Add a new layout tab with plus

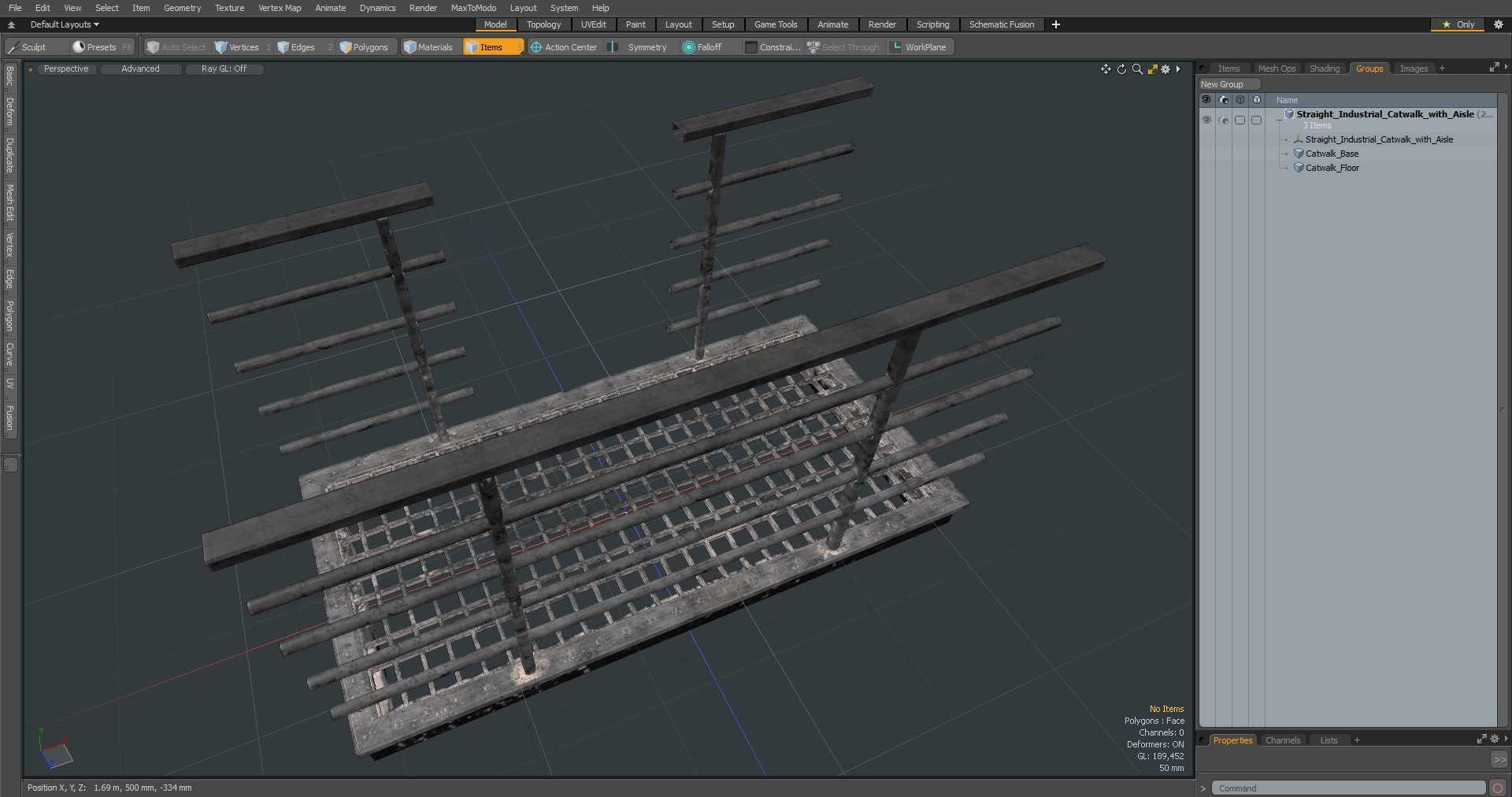pos(1055,24)
